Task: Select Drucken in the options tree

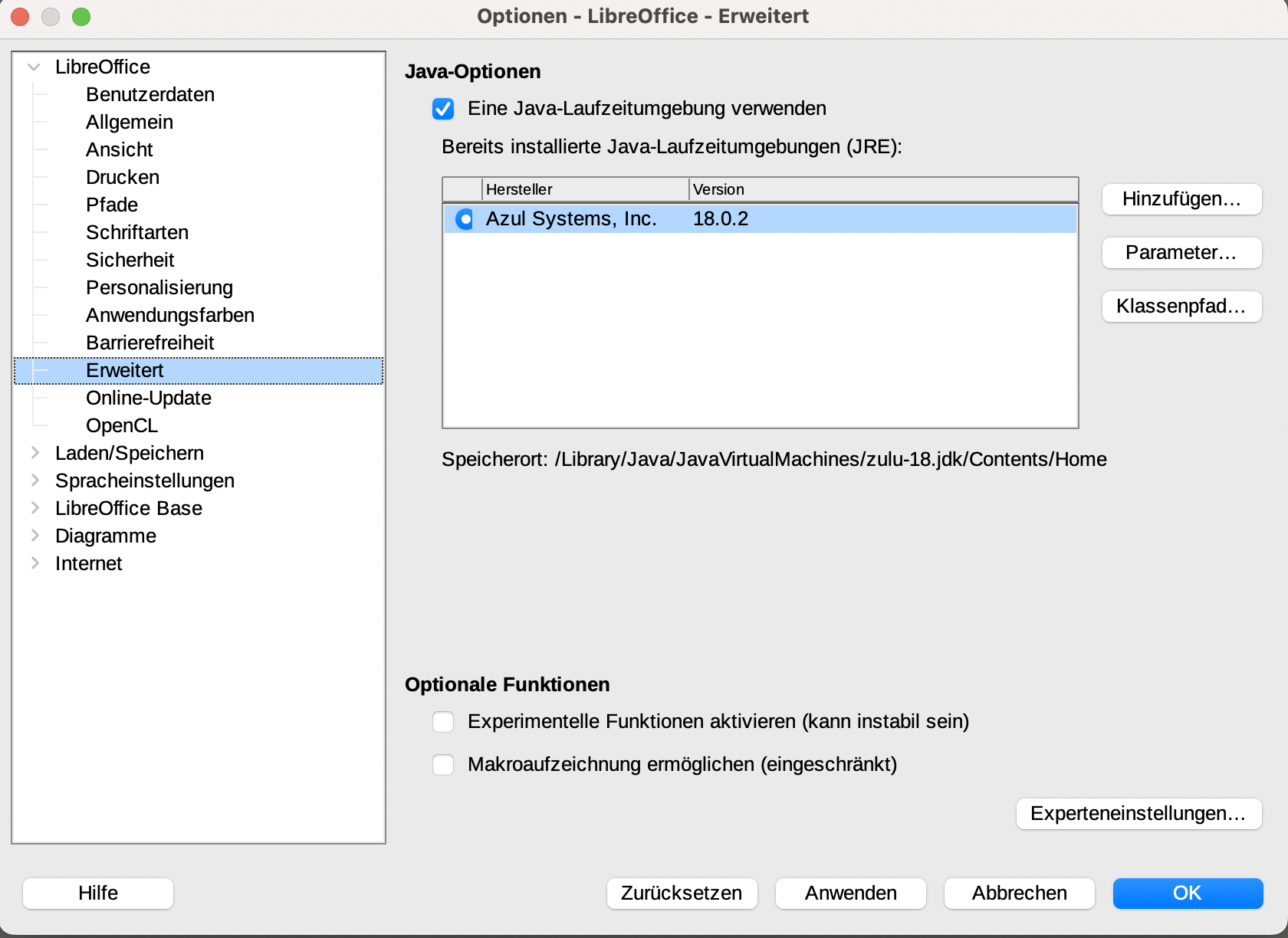Action: 123,177
